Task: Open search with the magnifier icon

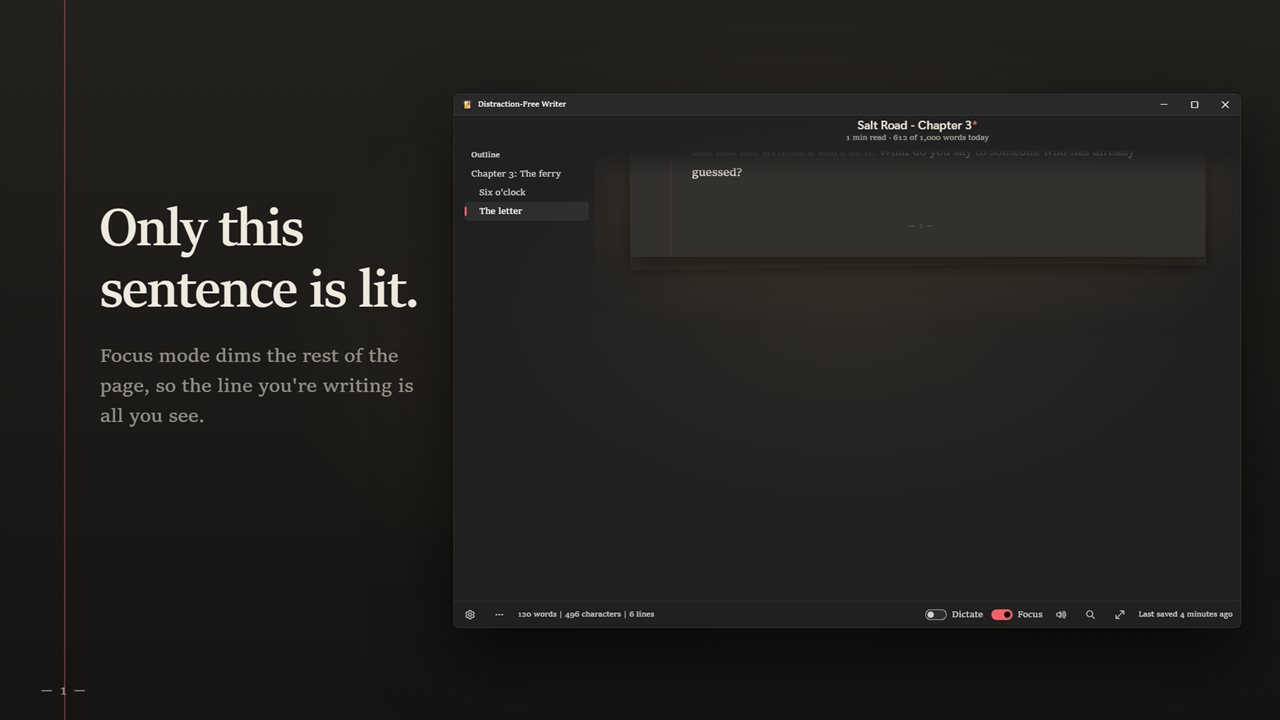Action: [1090, 614]
